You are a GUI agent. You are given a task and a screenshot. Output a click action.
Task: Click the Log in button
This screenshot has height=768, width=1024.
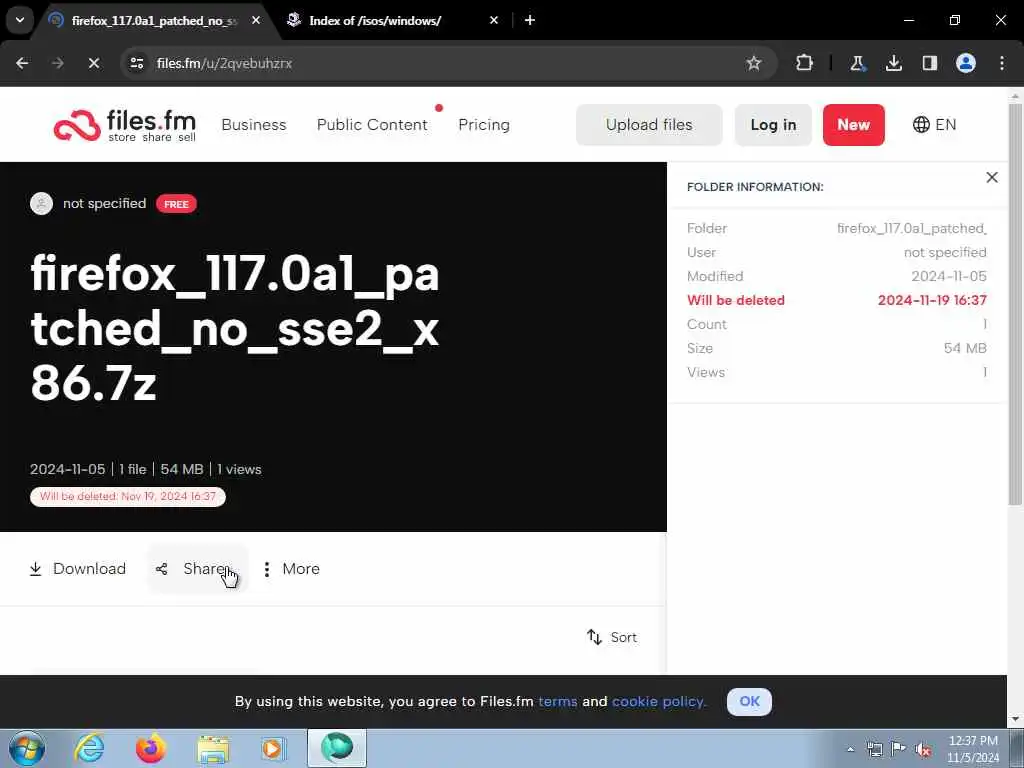[x=773, y=125]
